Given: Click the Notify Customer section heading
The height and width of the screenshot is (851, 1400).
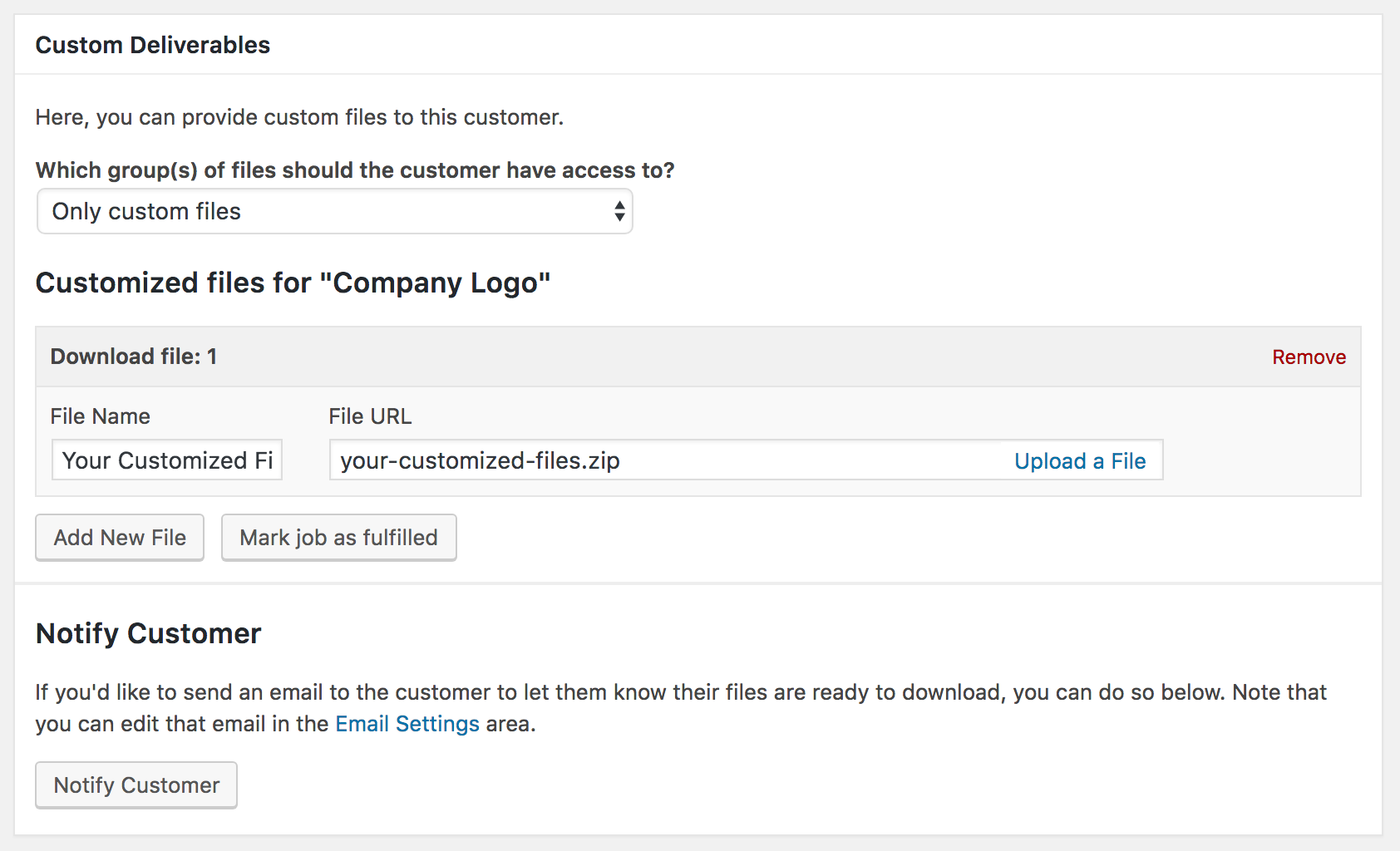Looking at the screenshot, I should 148,634.
